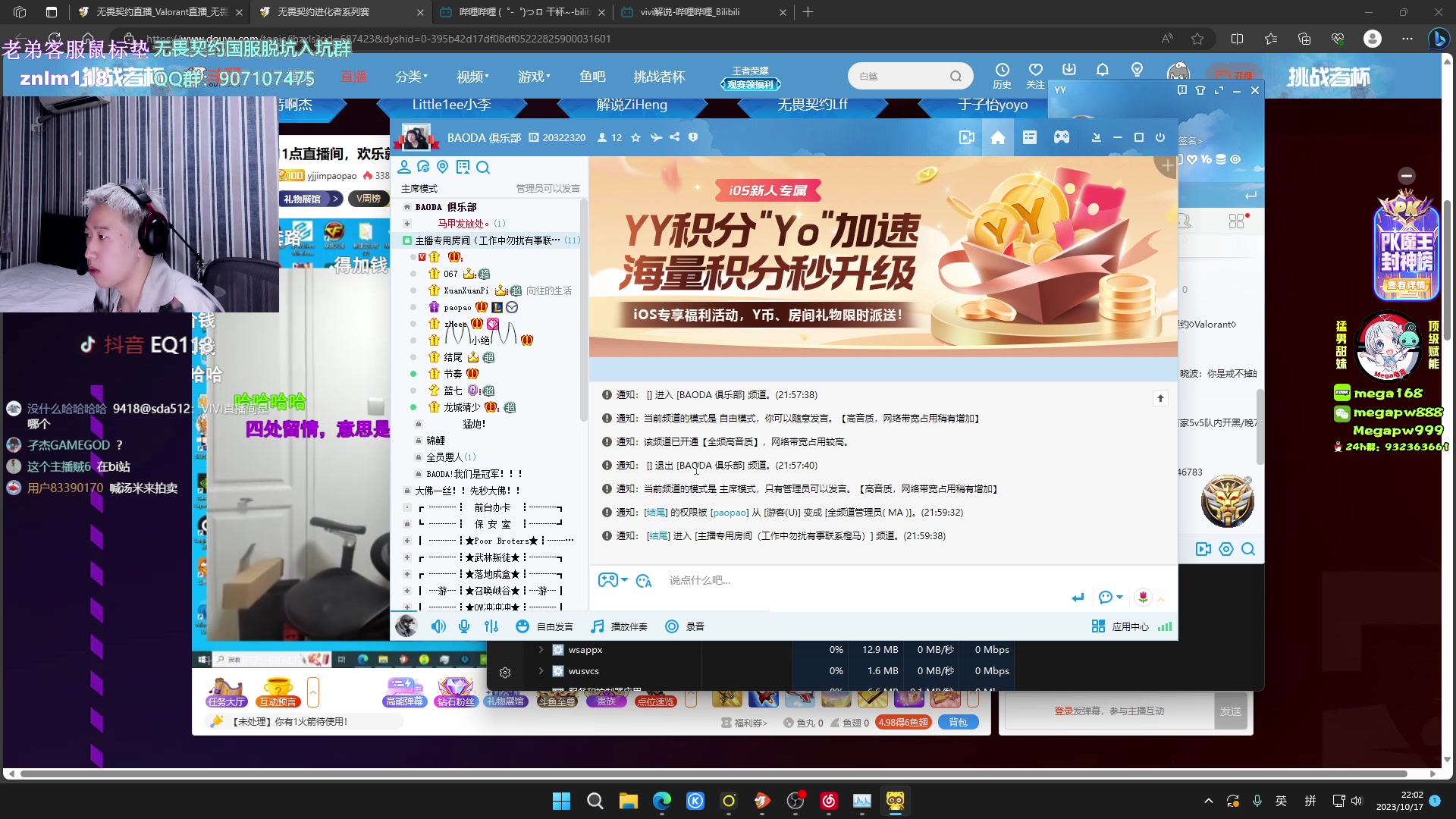Image resolution: width=1456 pixels, height=819 pixels.
Task: Click the collapse-to-tray arrow icon in YY header
Action: 1096,137
